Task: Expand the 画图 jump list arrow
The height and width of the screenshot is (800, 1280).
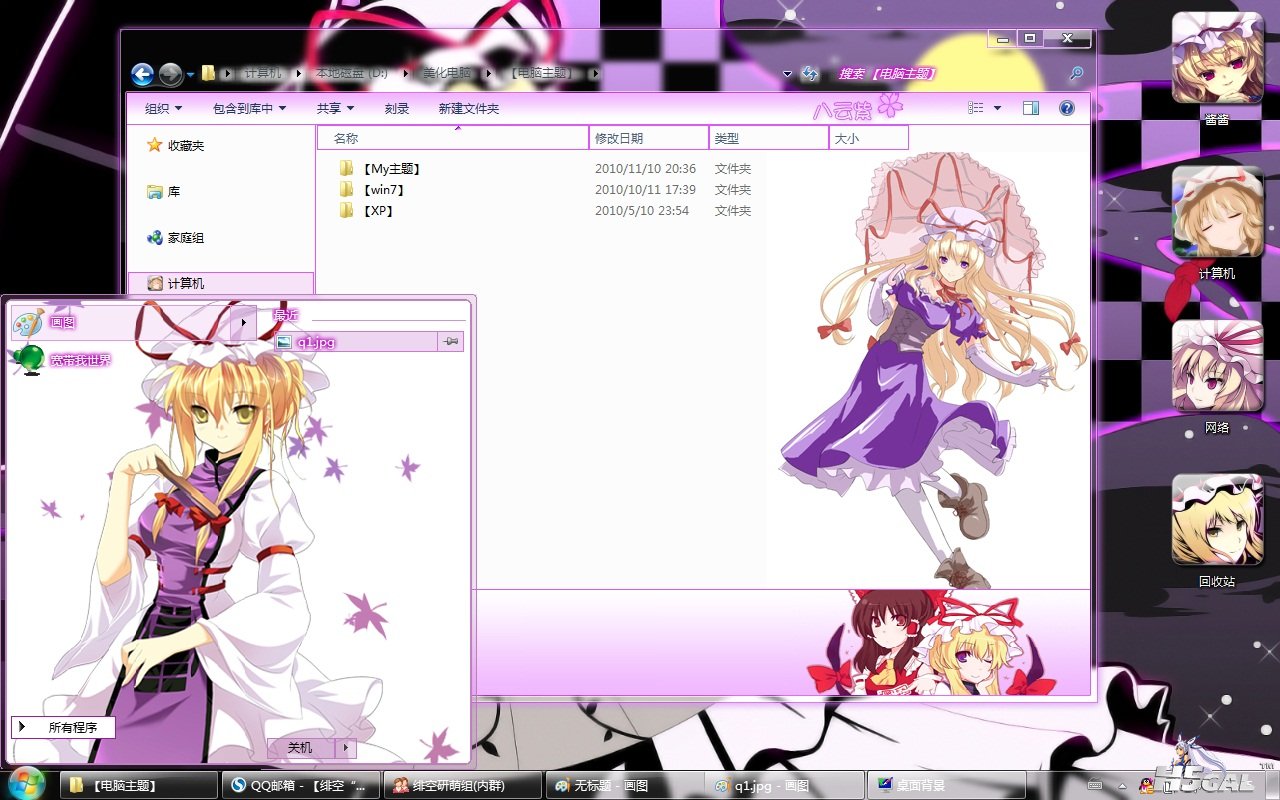Action: coord(244,322)
